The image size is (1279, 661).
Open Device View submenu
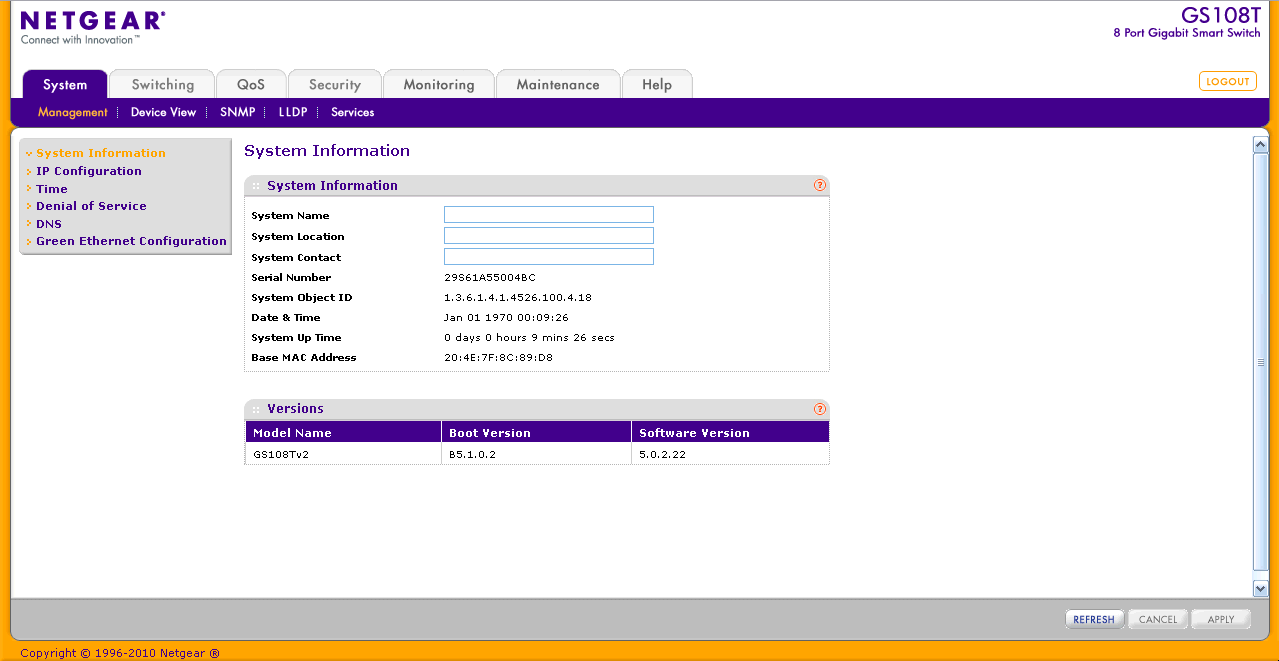[x=163, y=113]
